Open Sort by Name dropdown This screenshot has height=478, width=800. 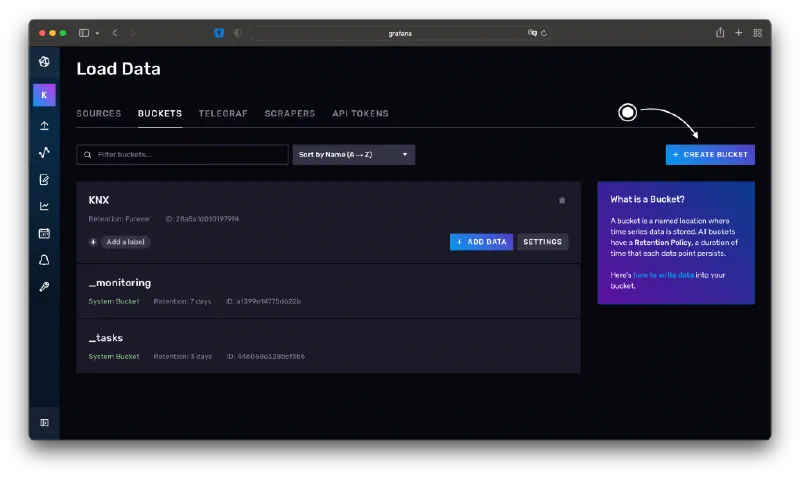pos(354,155)
